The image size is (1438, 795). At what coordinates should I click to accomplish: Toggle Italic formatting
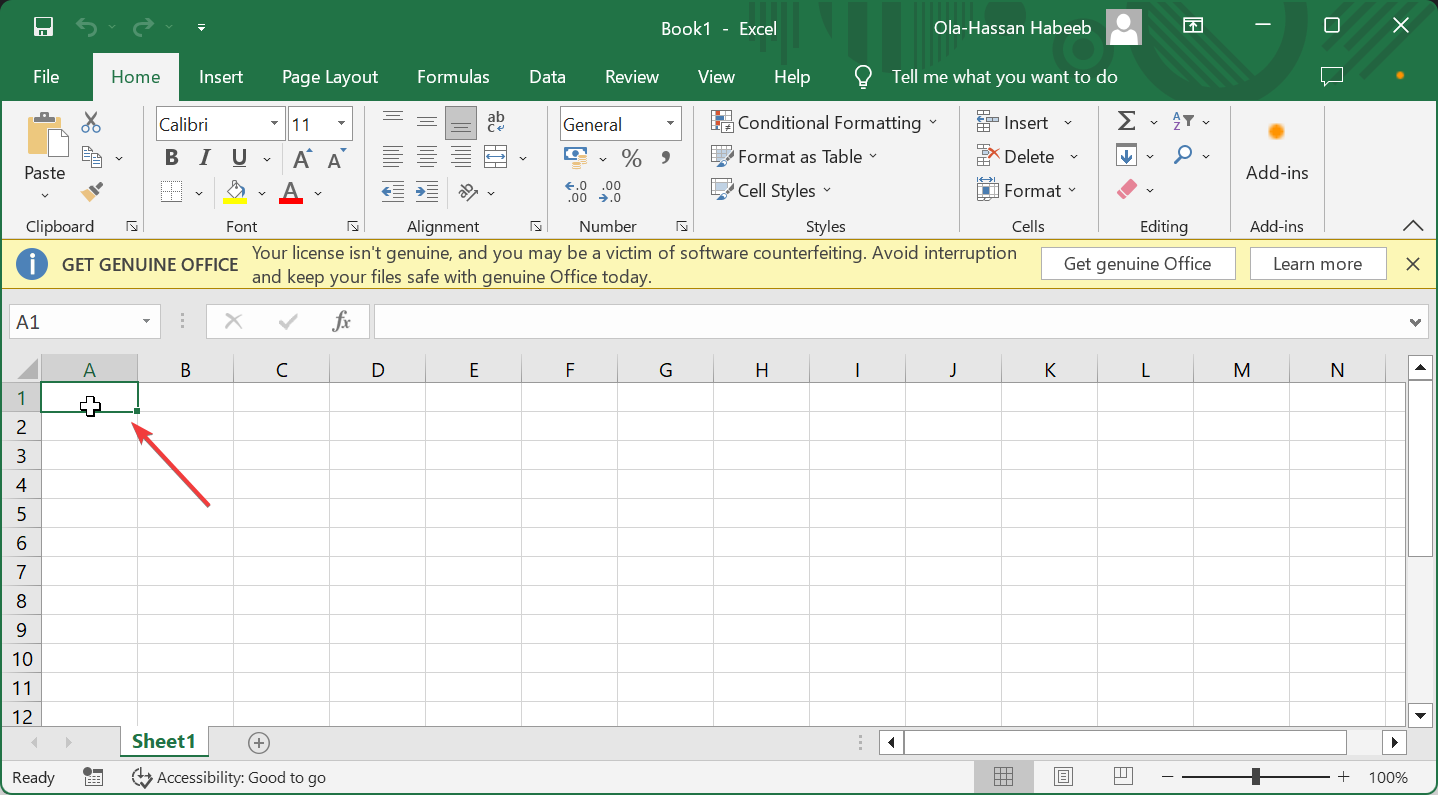pos(205,158)
